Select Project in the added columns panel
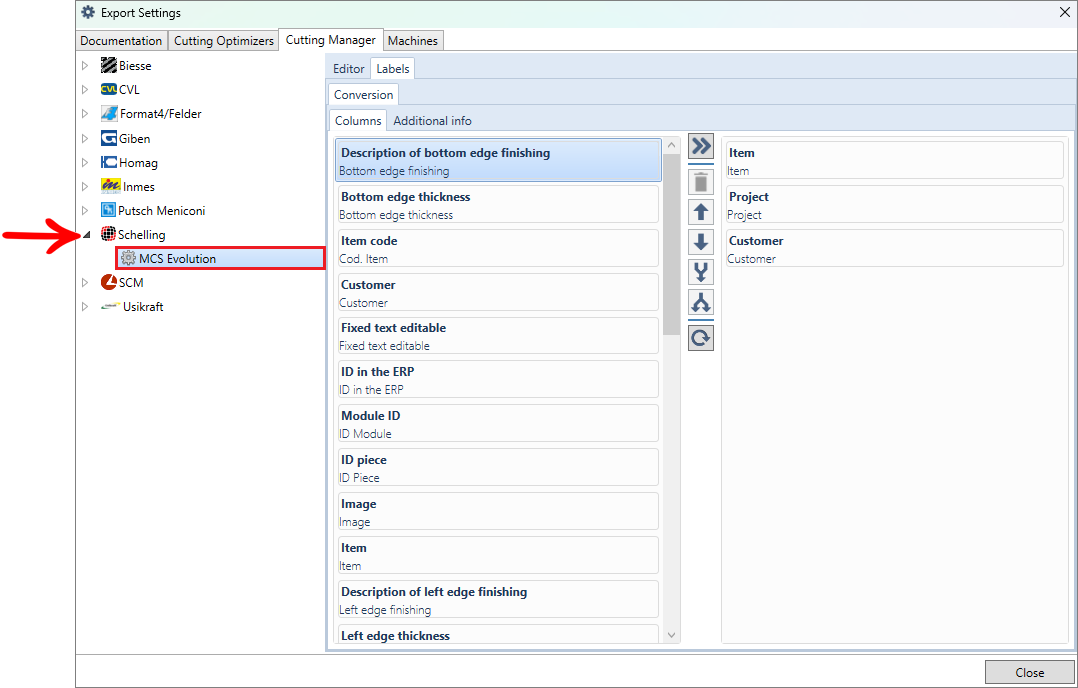1078x688 pixels. pos(894,205)
